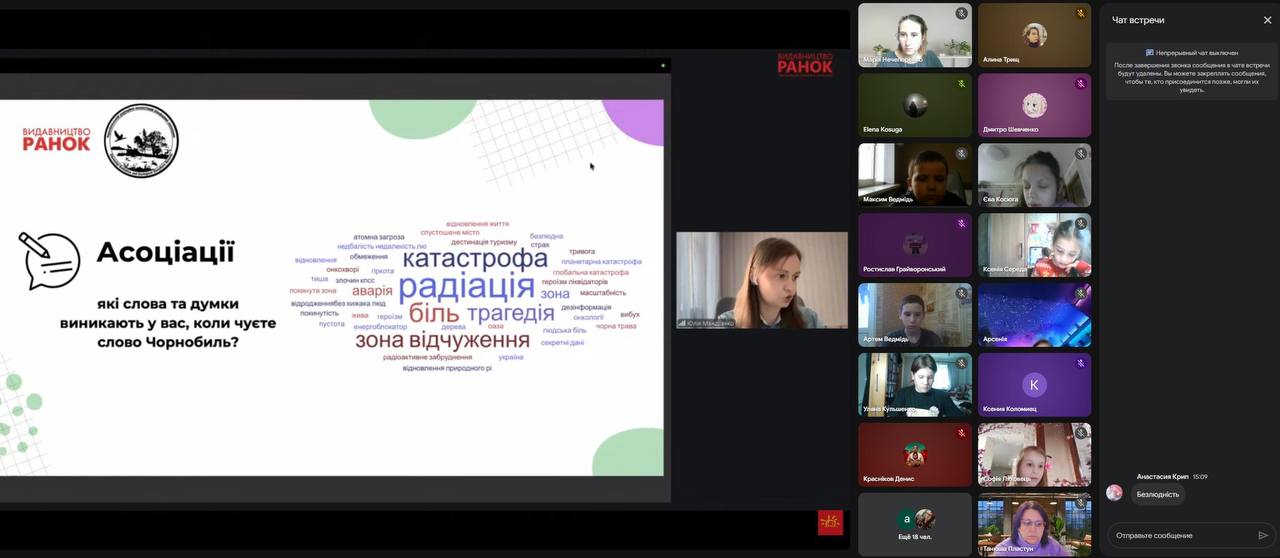Type in the 'Отправьте сообщение' field

click(1180, 535)
